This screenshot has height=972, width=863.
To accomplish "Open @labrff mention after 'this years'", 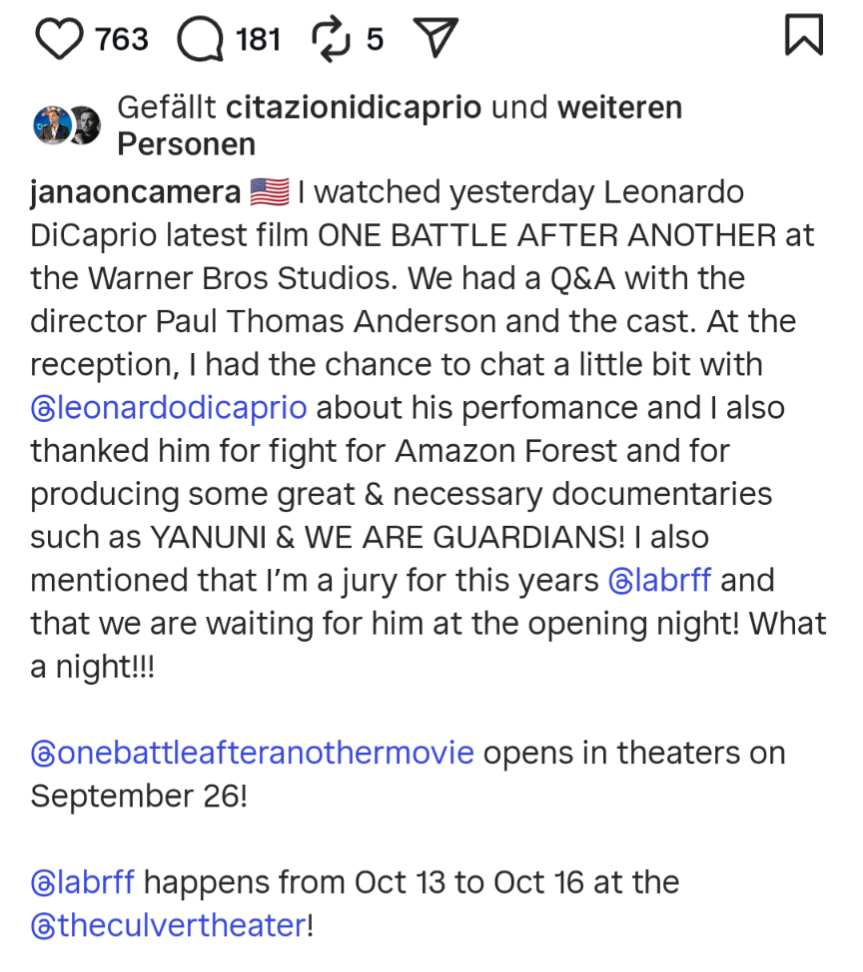I will pos(660,580).
